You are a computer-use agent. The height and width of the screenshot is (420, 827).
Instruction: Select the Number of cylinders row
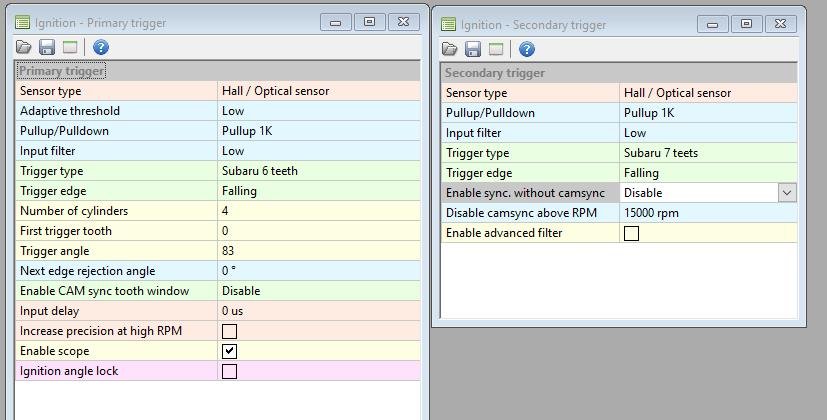pos(116,211)
